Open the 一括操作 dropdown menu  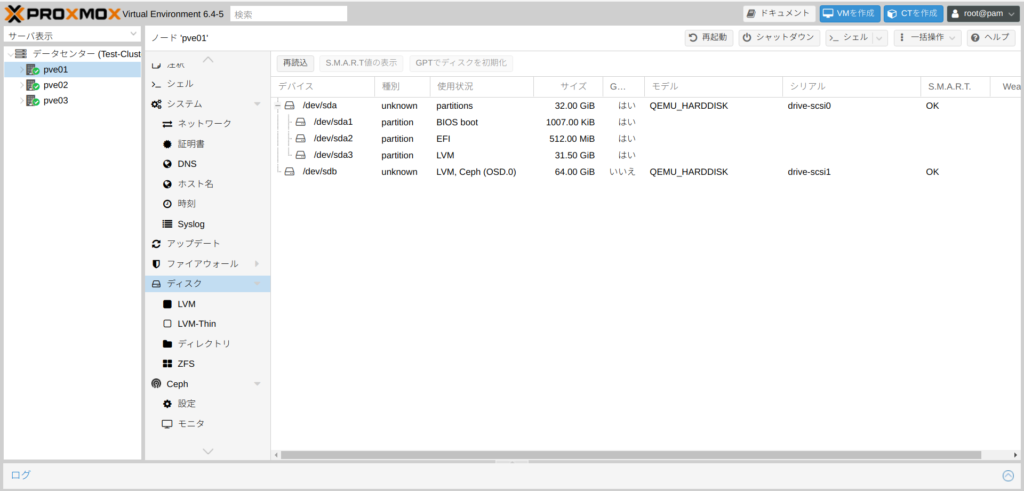point(927,38)
